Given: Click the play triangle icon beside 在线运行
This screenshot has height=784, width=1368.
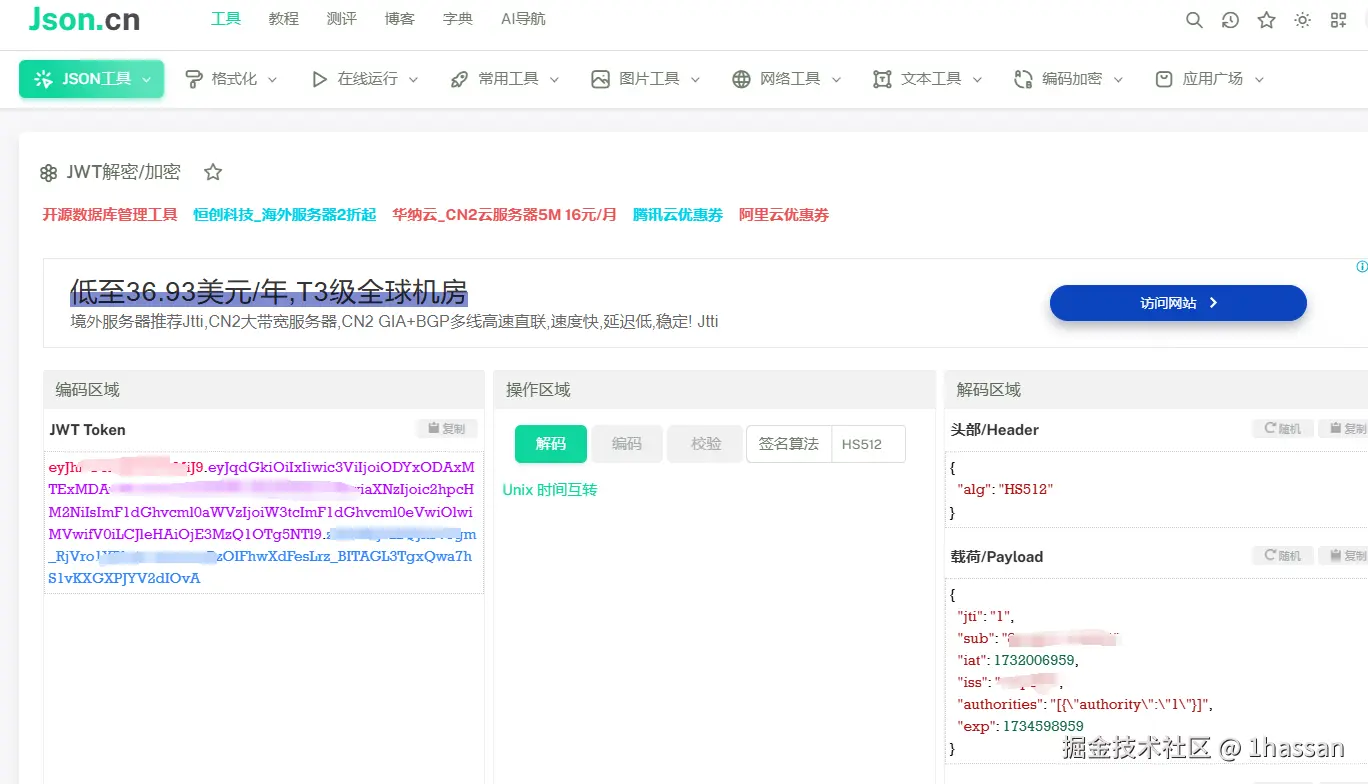Looking at the screenshot, I should [x=319, y=79].
